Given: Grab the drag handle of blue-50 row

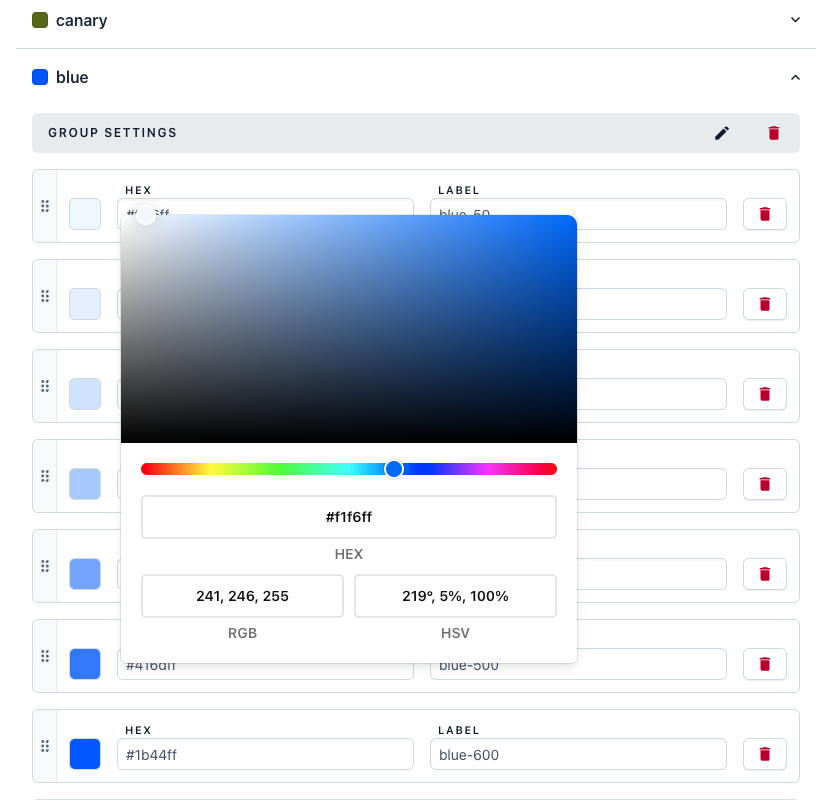Looking at the screenshot, I should [45, 206].
